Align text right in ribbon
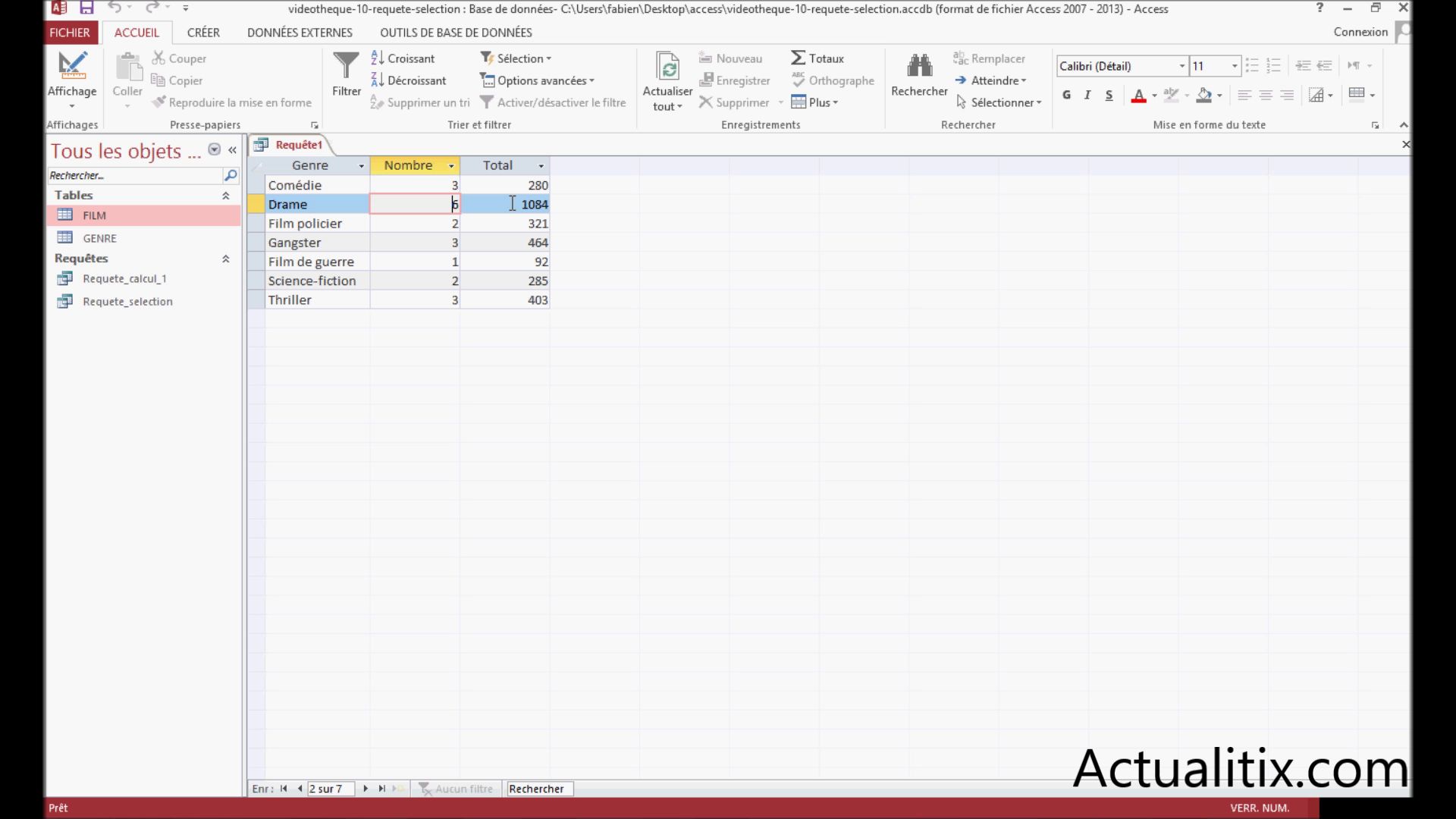Screen dimensions: 1456x819 [x=1287, y=95]
